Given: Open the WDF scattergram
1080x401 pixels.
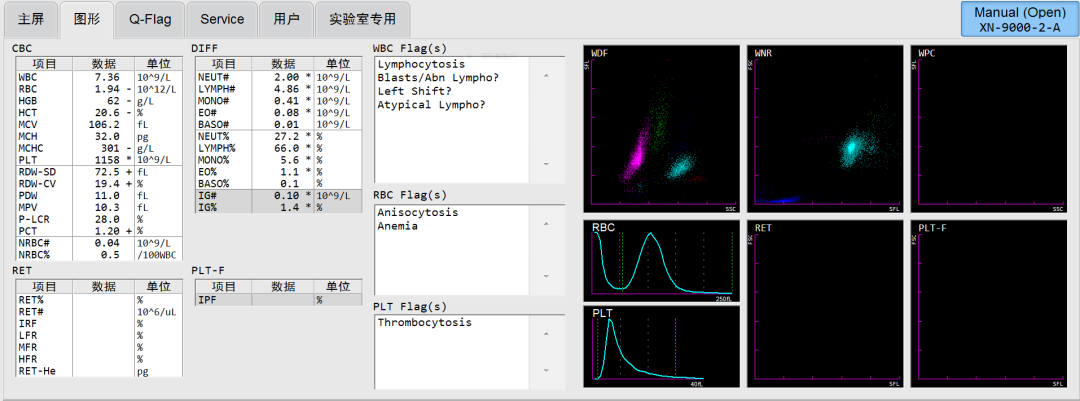Looking at the screenshot, I should pos(661,127).
